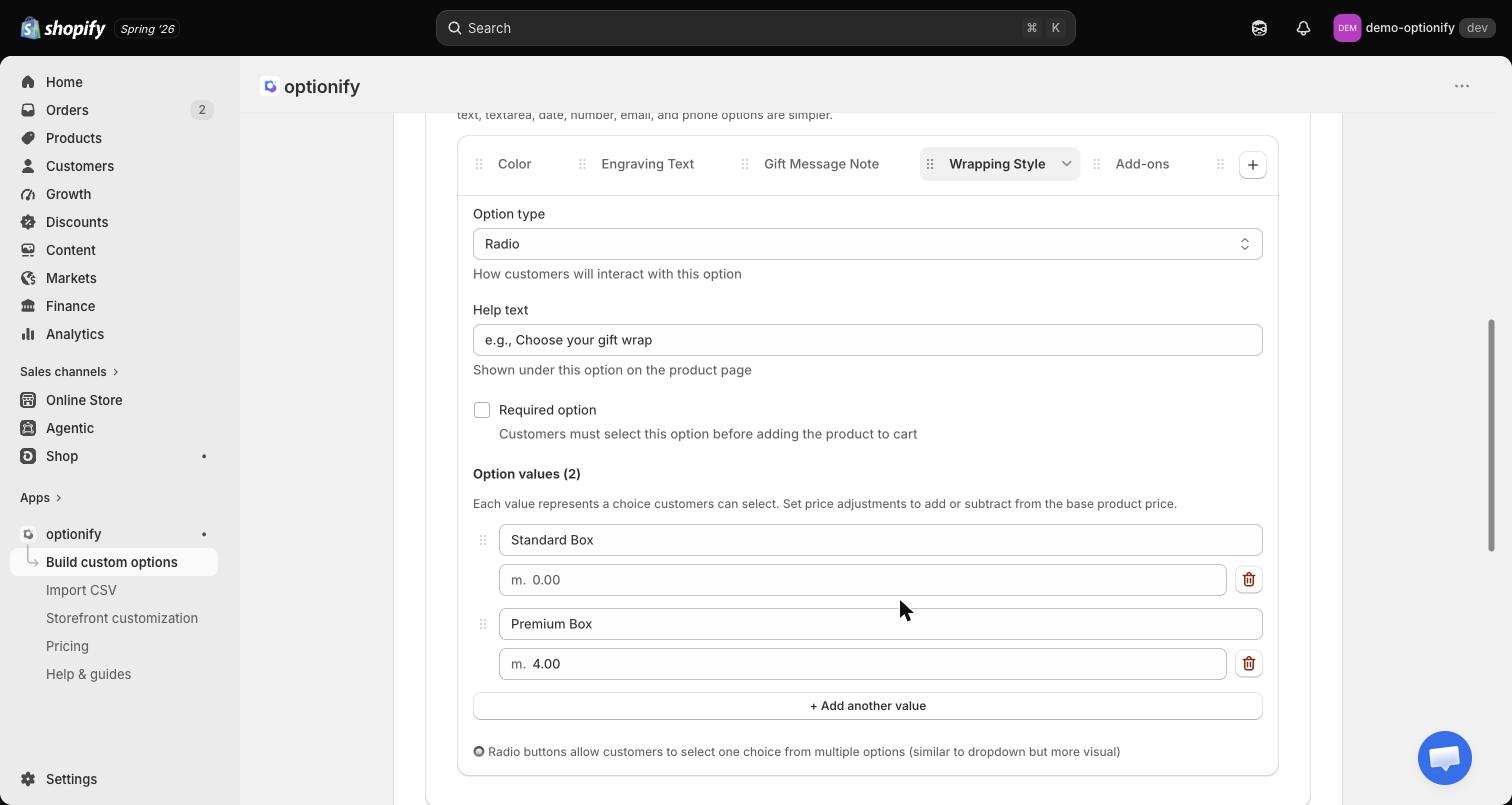Screen dimensions: 1512x805
Task: Click the Help text input field
Action: (x=868, y=340)
